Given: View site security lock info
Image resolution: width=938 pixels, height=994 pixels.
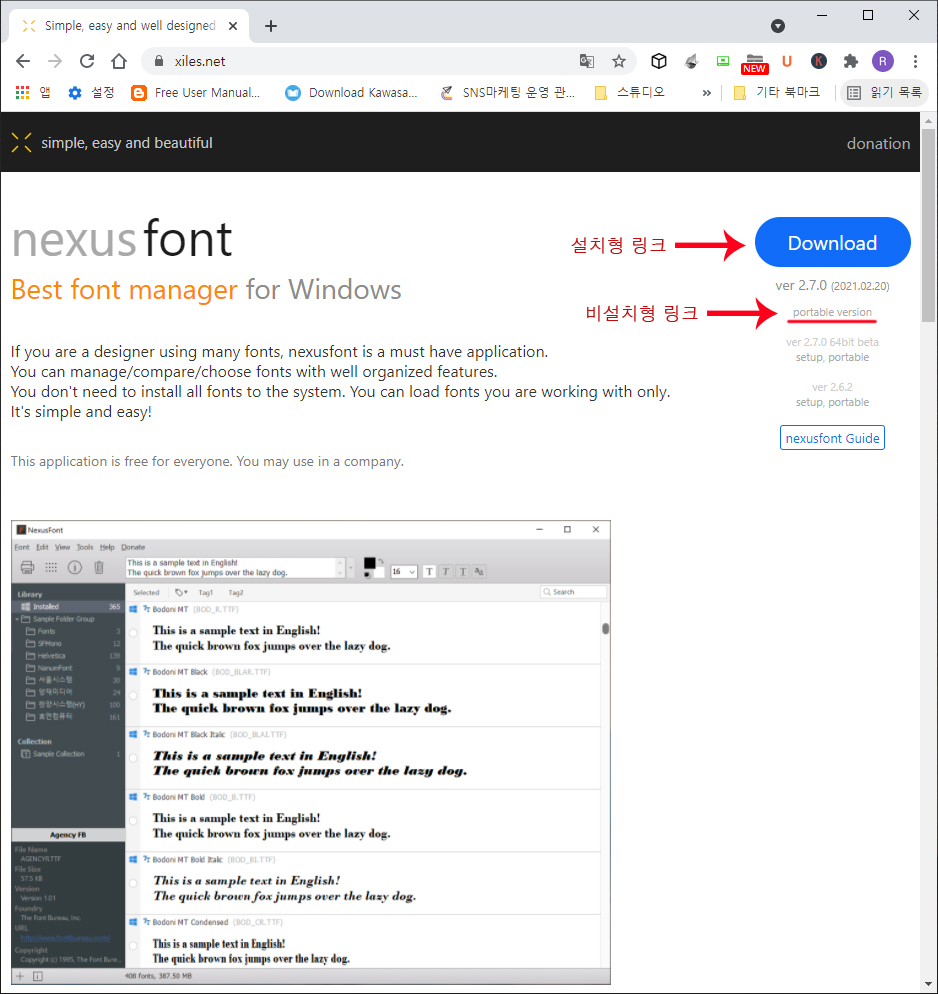Looking at the screenshot, I should 160,61.
